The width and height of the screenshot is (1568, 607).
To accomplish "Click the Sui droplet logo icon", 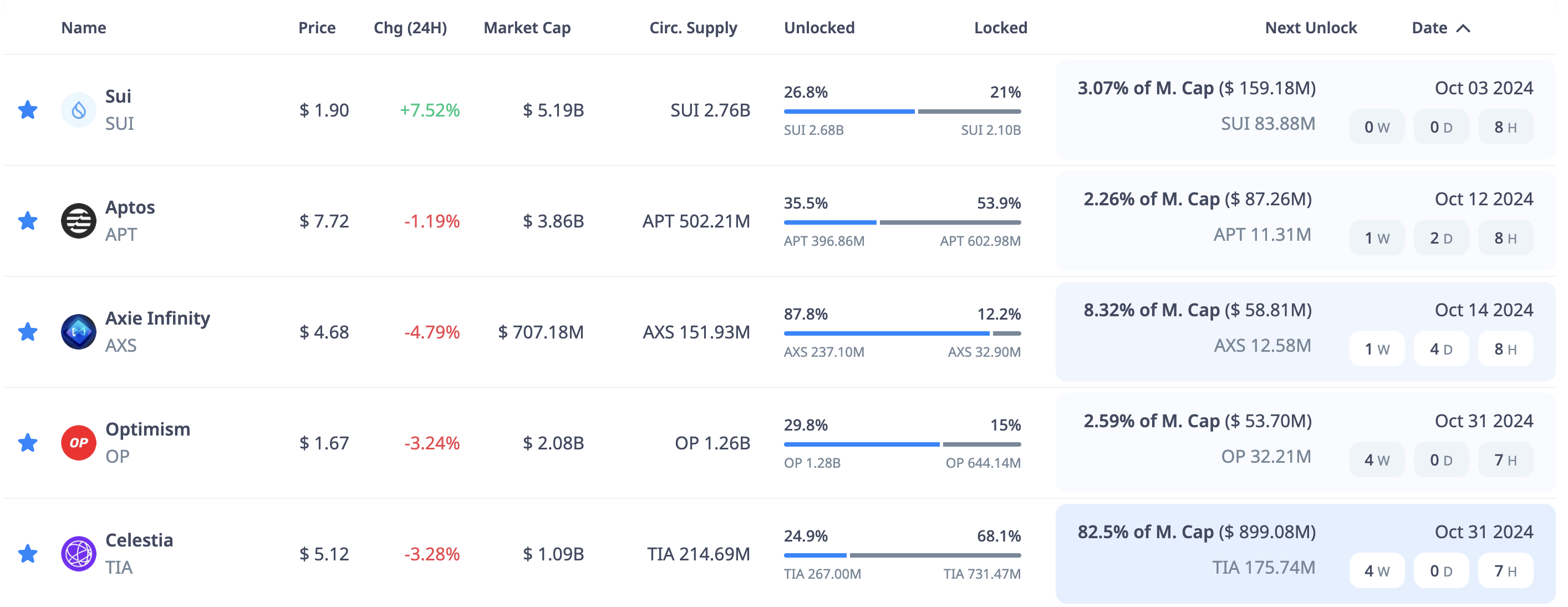I will 79,110.
